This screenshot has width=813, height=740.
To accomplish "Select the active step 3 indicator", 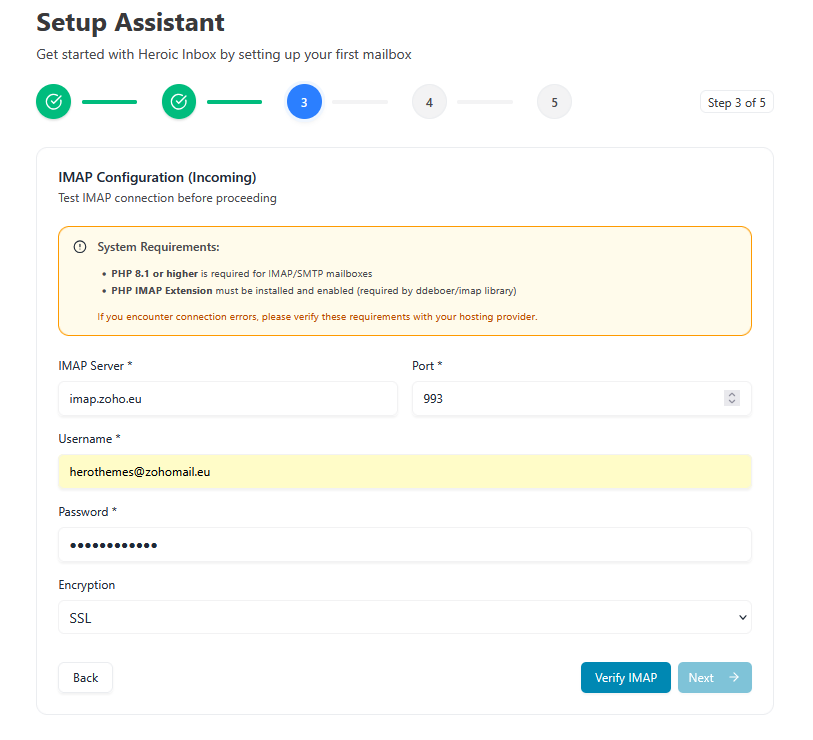I will (304, 102).
